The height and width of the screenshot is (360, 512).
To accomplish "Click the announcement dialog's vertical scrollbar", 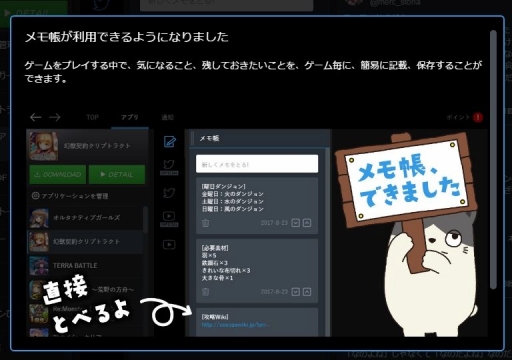I will point(493,160).
